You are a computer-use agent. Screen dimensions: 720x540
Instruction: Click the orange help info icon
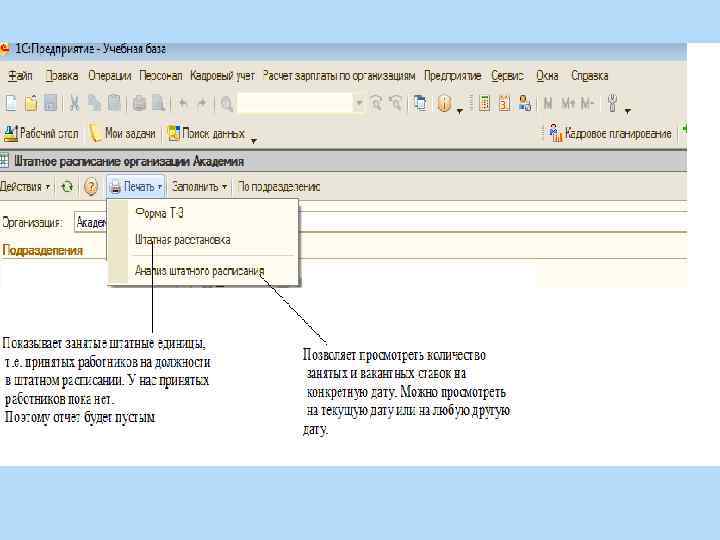click(x=444, y=103)
